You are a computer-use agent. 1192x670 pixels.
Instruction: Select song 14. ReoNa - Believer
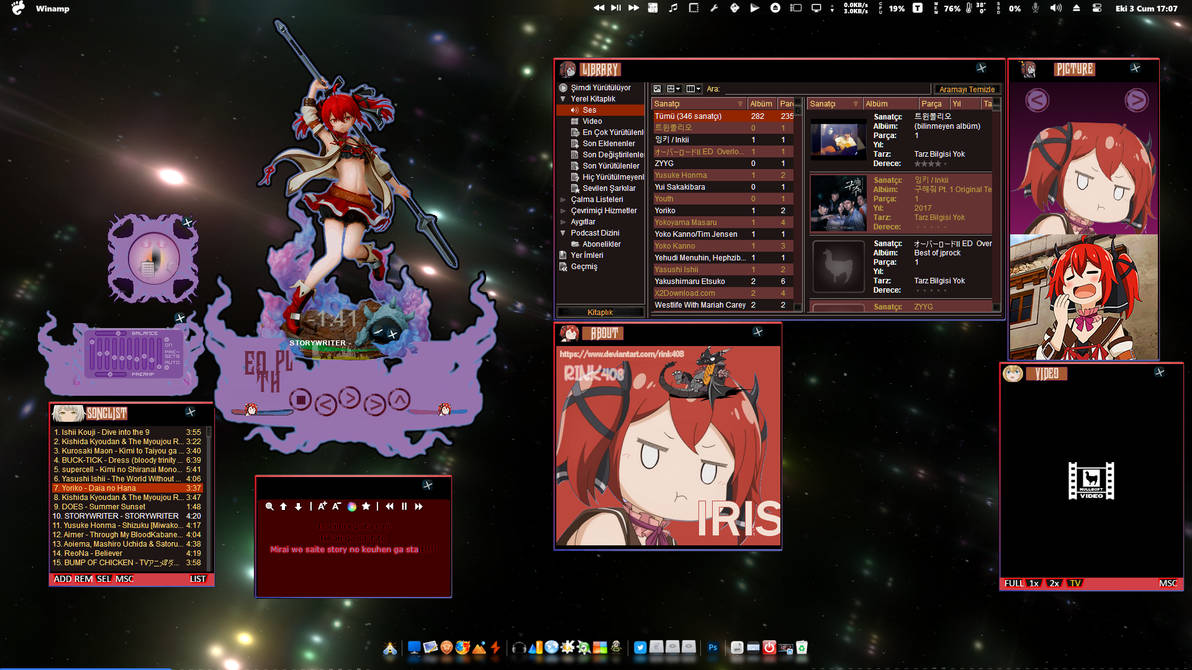click(x=127, y=554)
